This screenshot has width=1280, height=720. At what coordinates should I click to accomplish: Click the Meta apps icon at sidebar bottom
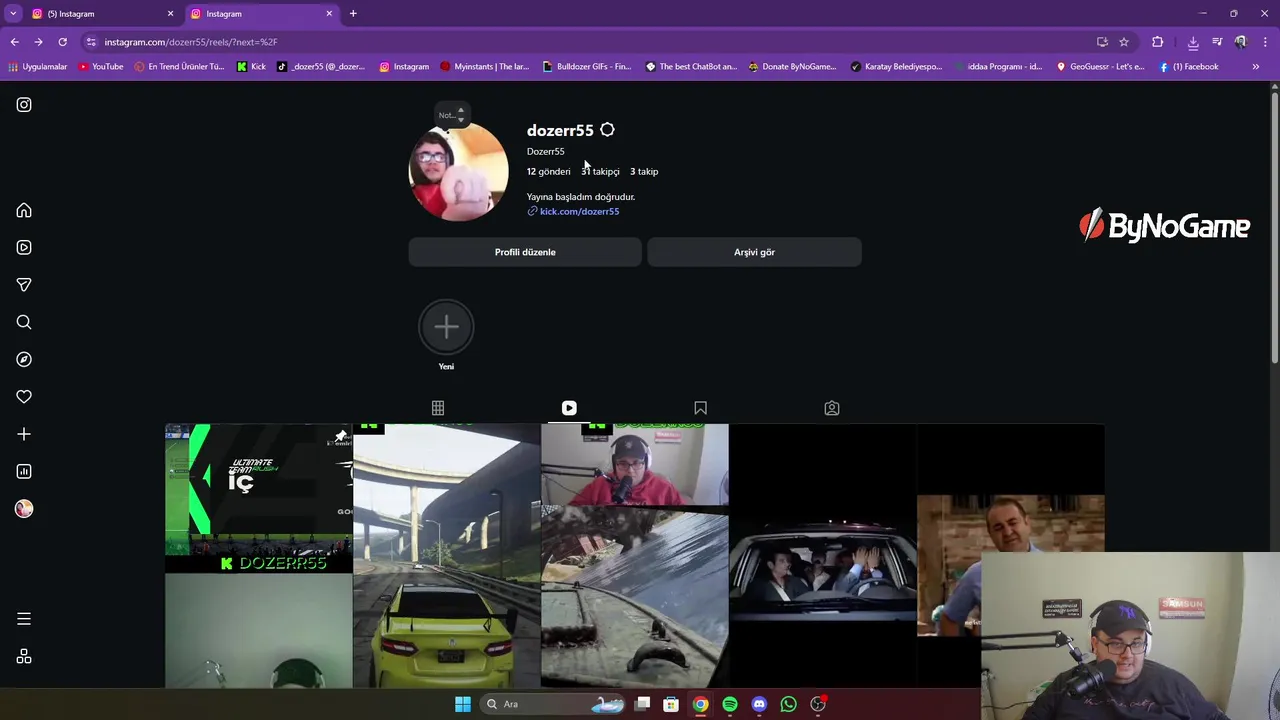24,657
